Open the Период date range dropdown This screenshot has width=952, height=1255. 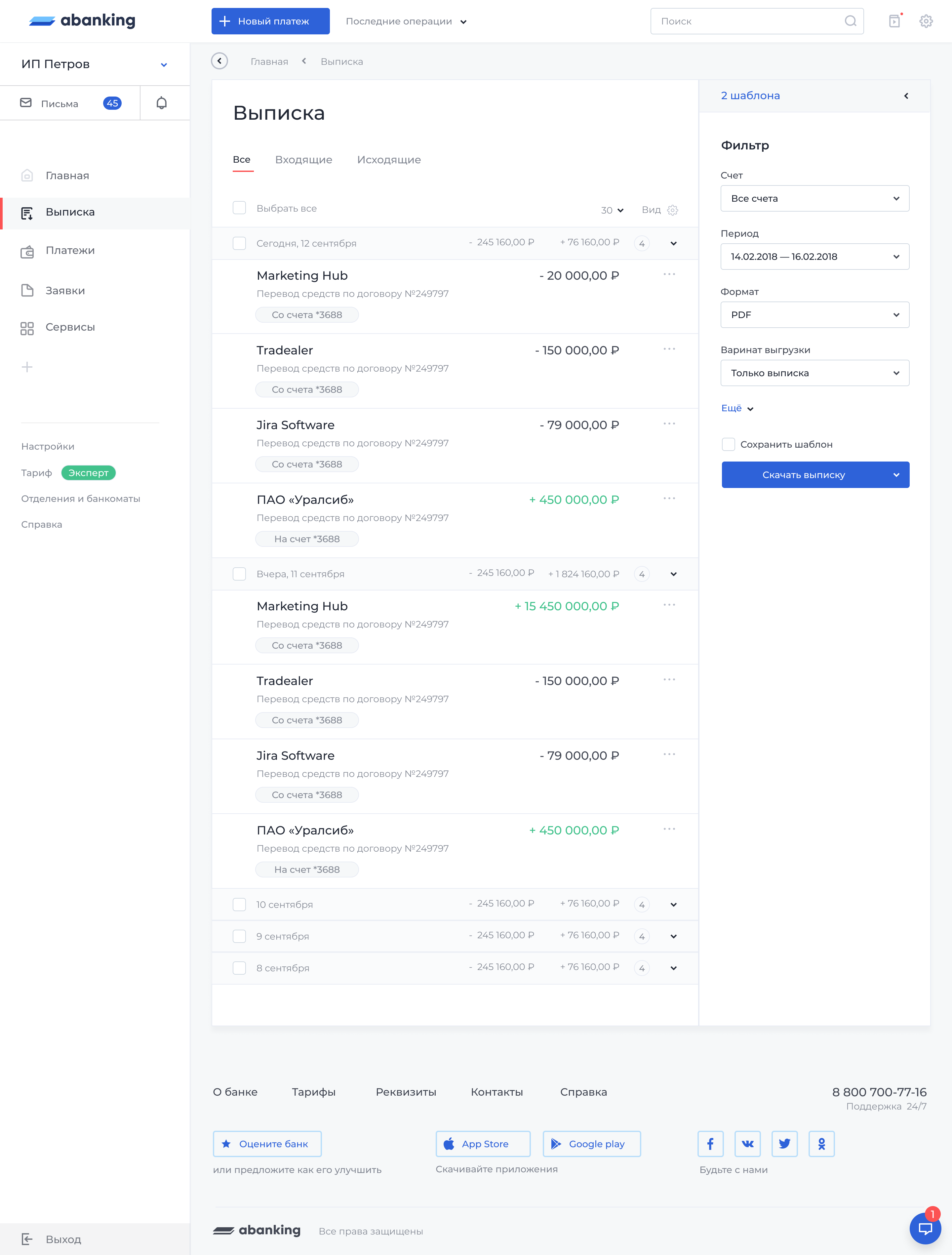coord(815,257)
